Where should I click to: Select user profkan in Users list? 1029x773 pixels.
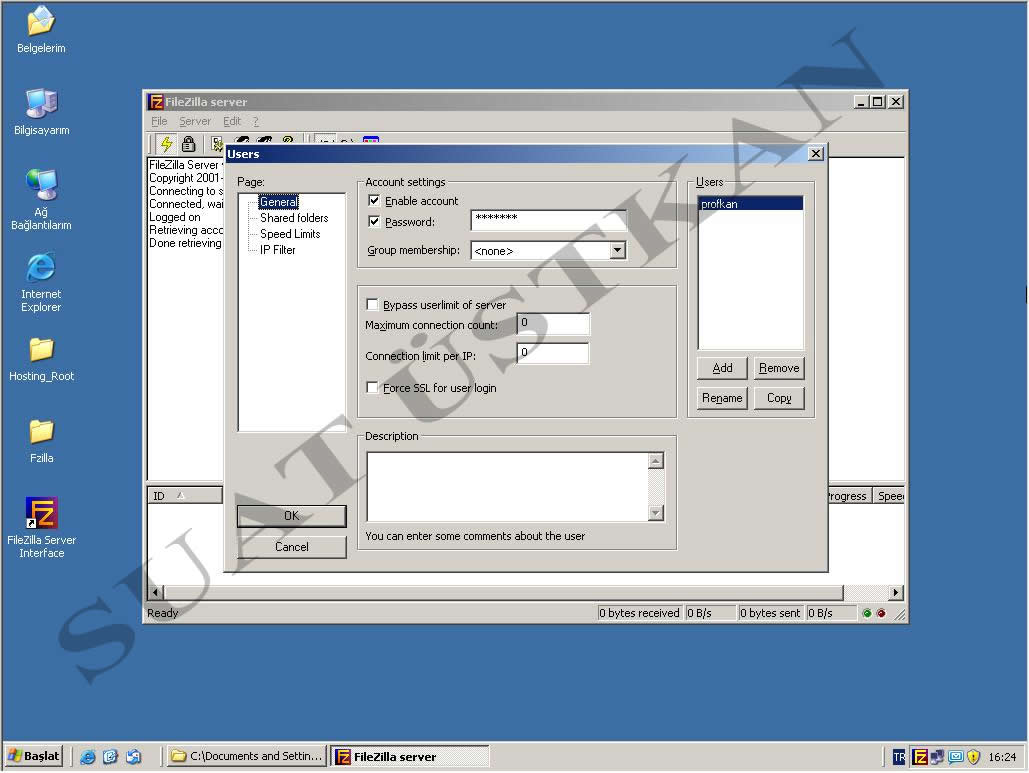(x=750, y=204)
